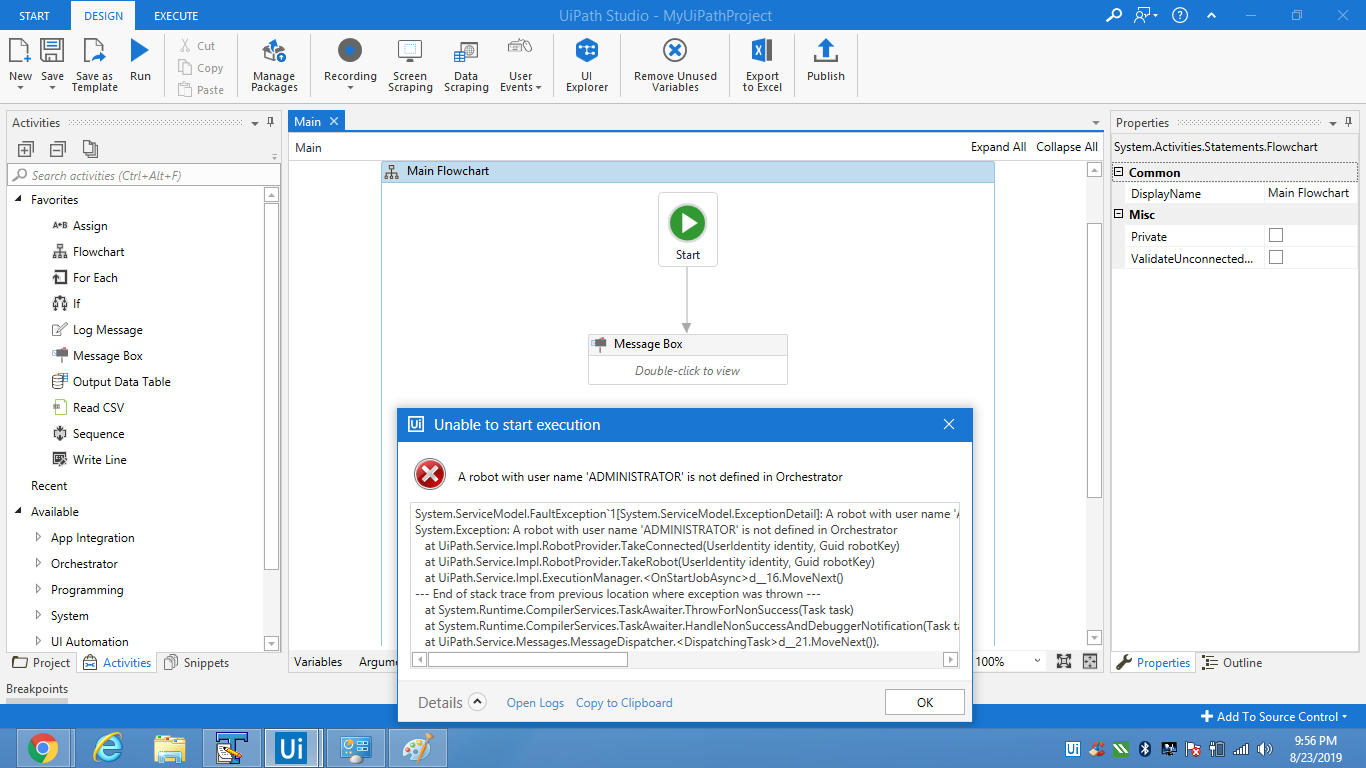Click the Search activities field
The height and width of the screenshot is (768, 1366).
click(142, 175)
